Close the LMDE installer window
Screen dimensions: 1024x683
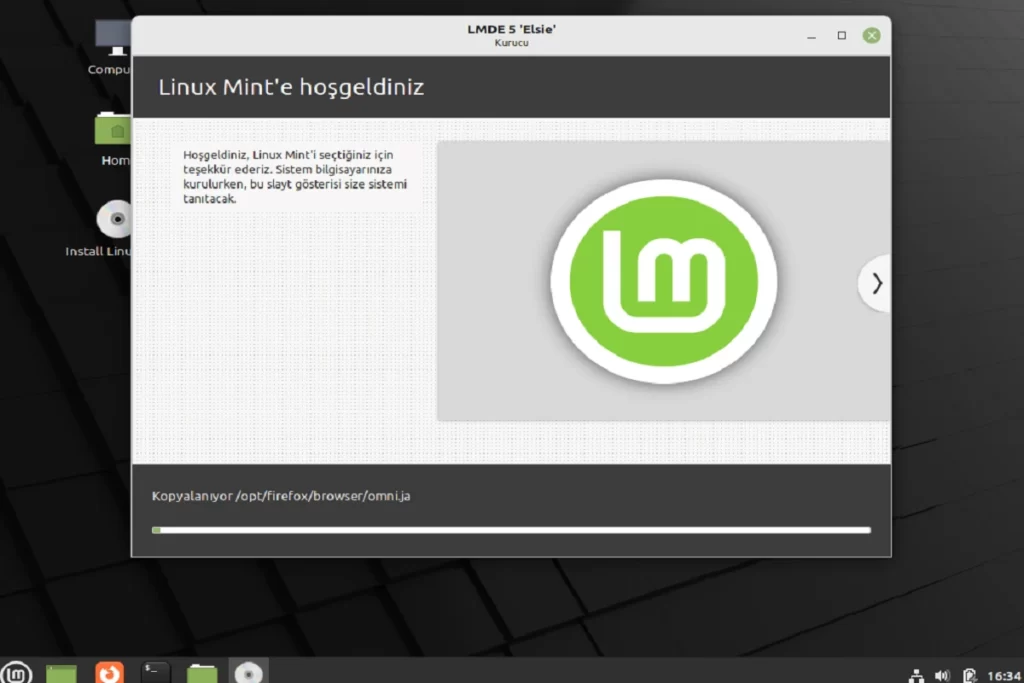[872, 35]
